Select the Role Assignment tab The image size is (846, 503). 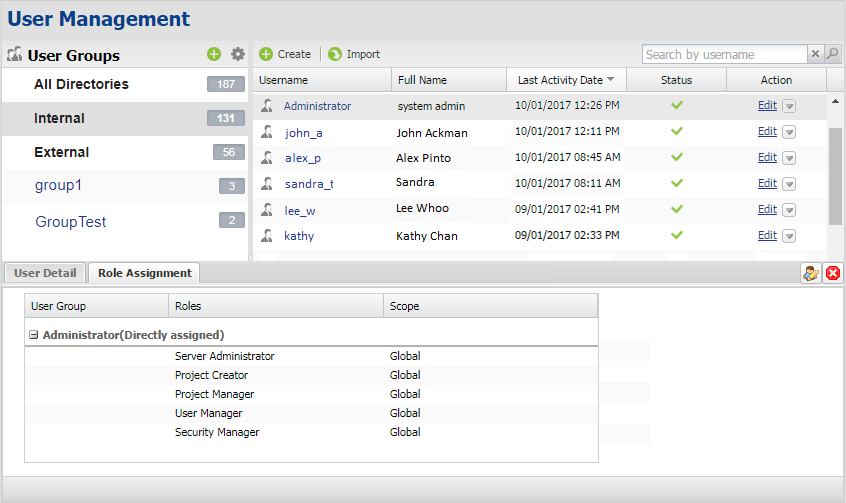point(144,273)
